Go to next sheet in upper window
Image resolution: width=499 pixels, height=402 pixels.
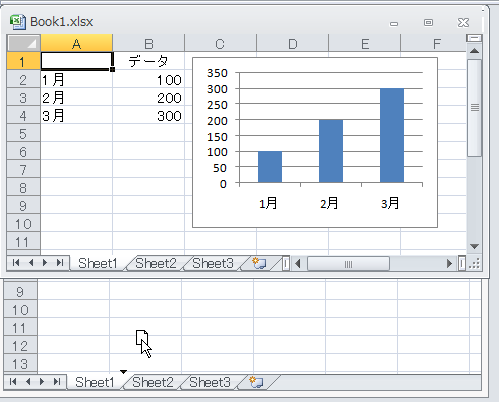point(45,263)
